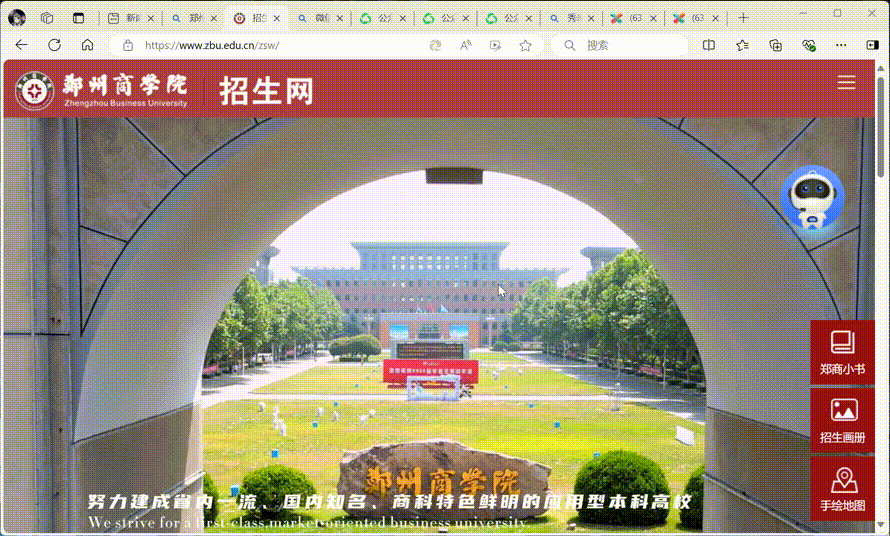Add this page to favorites with the star
890x536 pixels.
[x=525, y=45]
